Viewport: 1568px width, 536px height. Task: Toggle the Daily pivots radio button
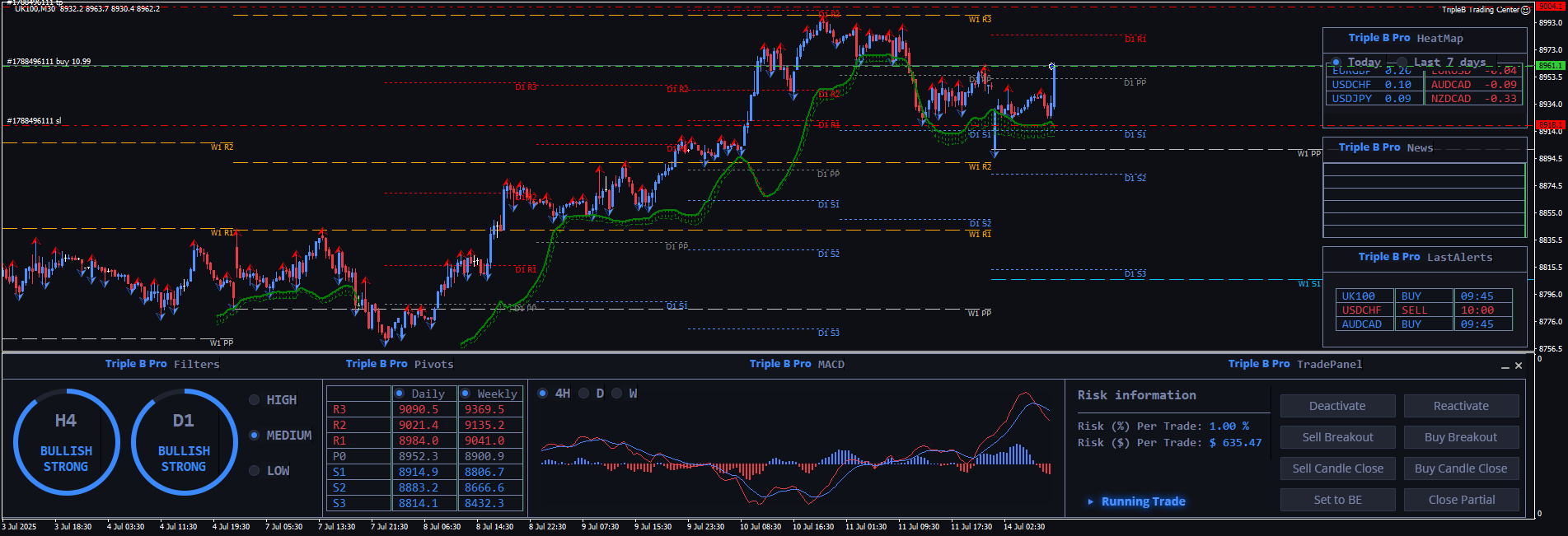click(x=400, y=394)
